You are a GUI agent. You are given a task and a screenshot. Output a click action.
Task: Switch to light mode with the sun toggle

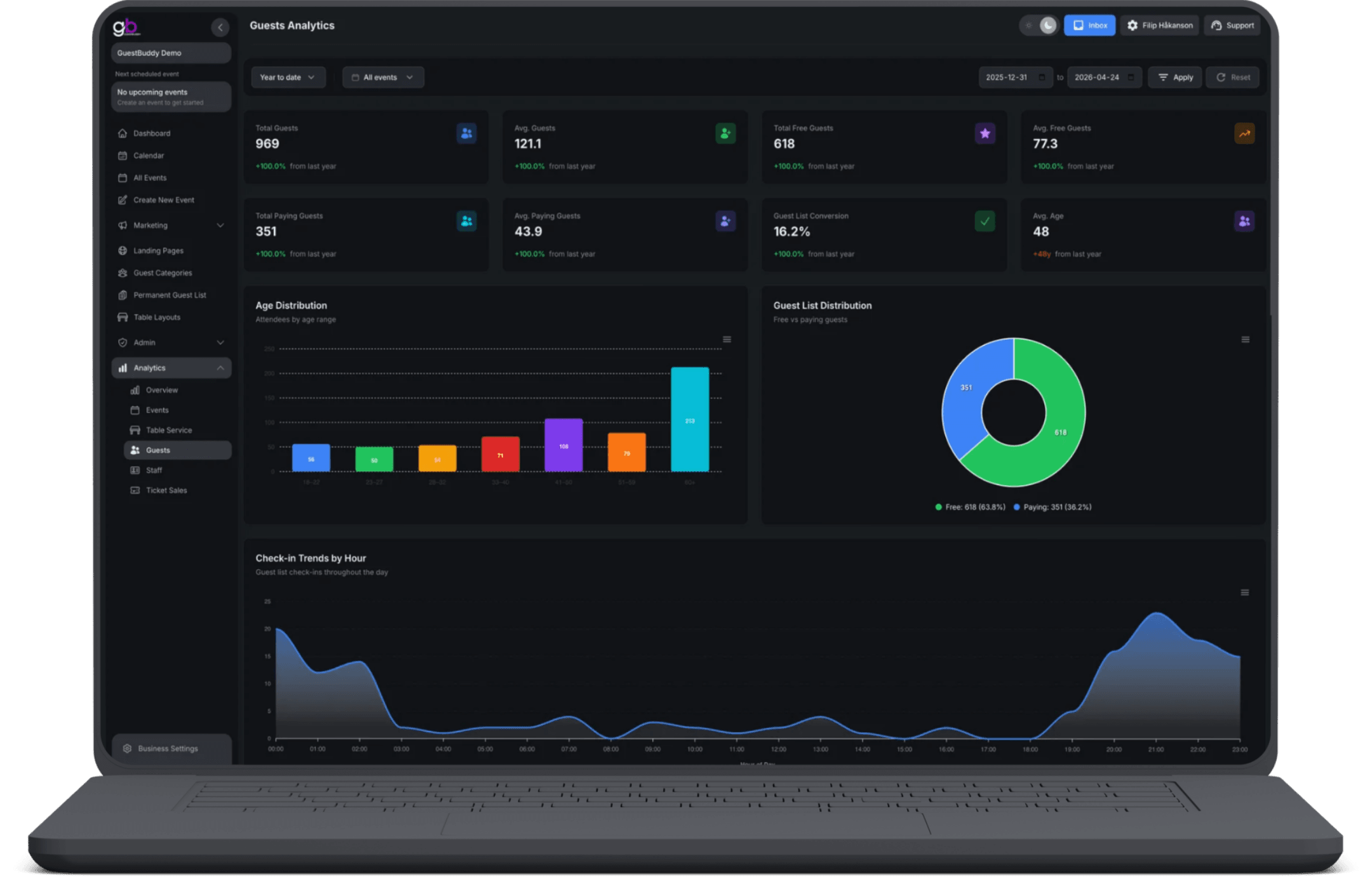coord(1029,25)
